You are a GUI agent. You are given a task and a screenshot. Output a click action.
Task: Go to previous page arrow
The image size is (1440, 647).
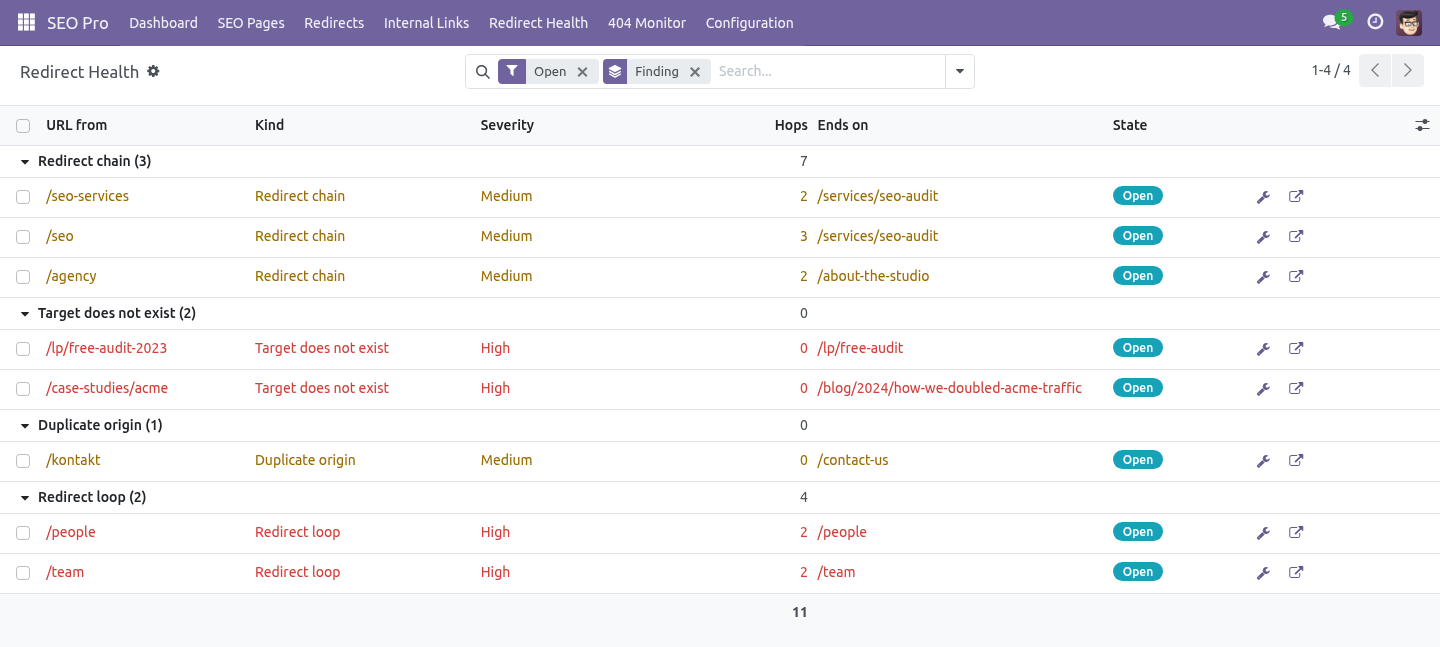pos(1375,71)
